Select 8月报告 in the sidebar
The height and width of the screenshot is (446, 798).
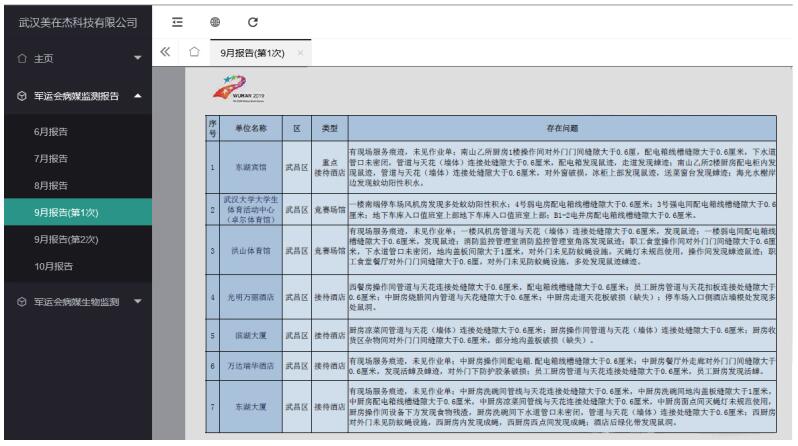pyautogui.click(x=50, y=186)
